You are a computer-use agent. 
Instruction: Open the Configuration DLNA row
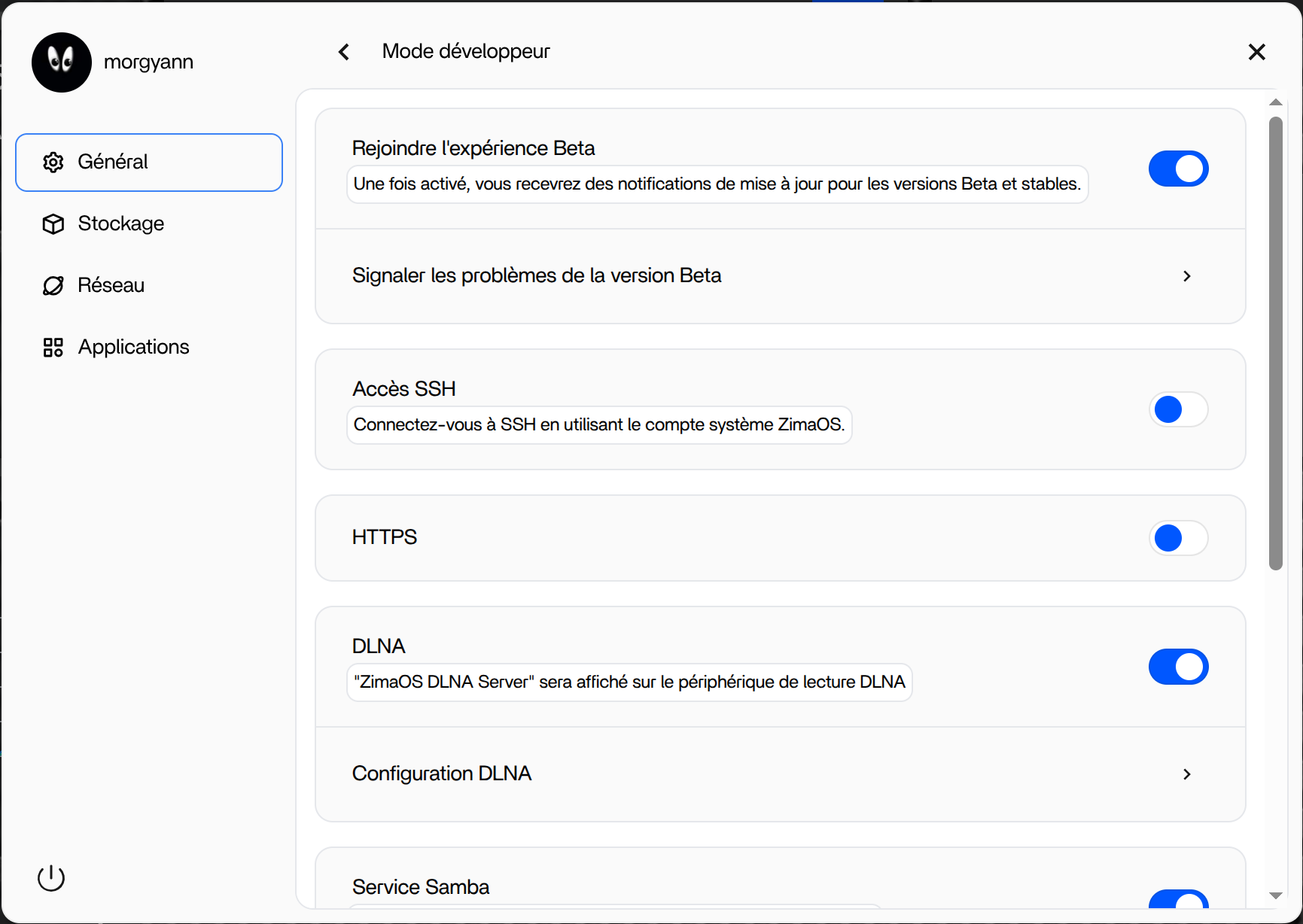[x=781, y=774]
